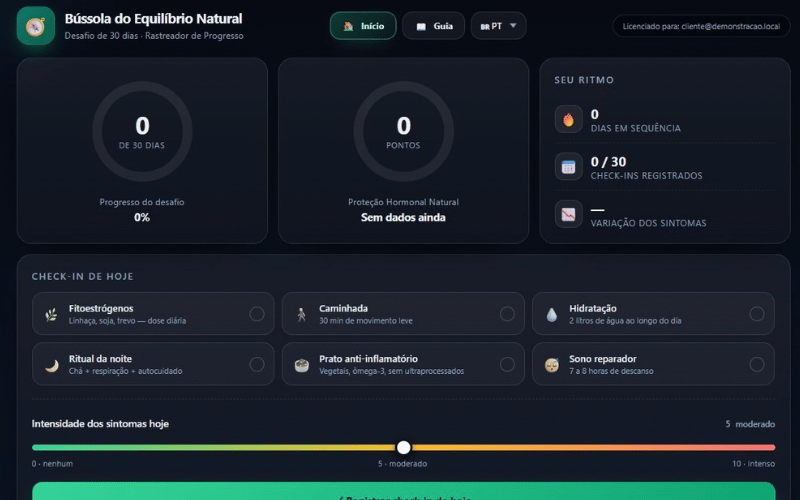Click the '0 · nenhum' slider label

click(52, 464)
